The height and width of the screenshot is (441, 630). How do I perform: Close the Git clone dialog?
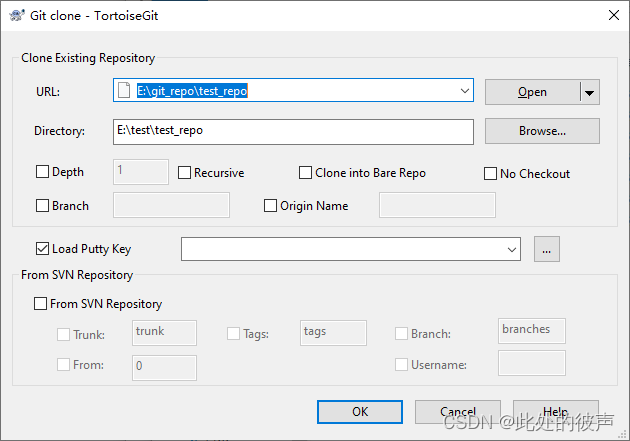pos(611,17)
